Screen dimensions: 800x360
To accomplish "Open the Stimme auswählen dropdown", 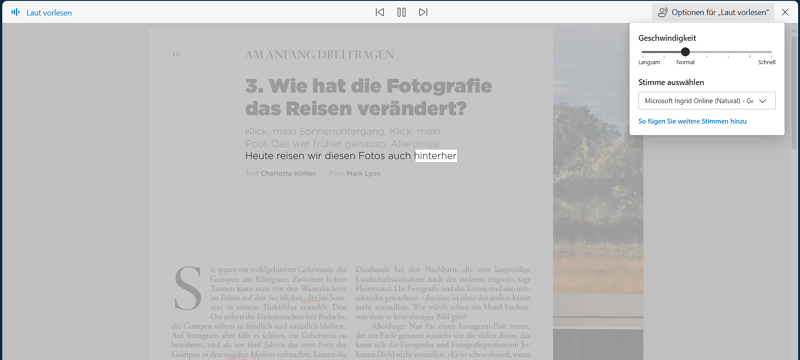I will tap(707, 100).
